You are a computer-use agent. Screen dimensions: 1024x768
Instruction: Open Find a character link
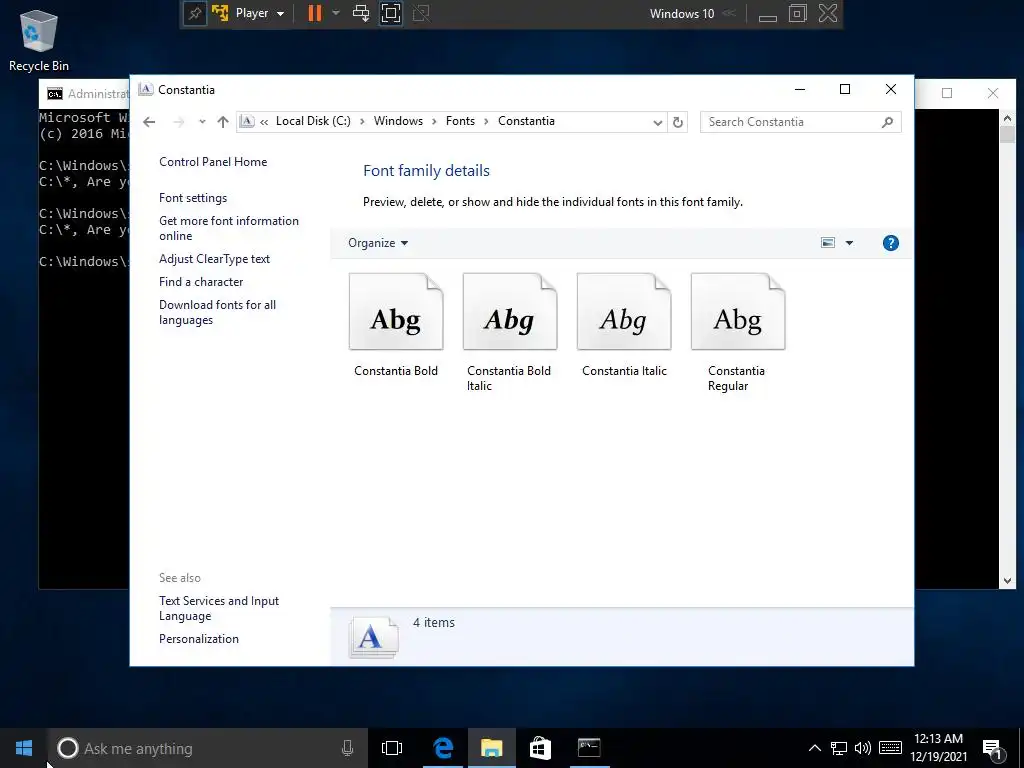point(201,281)
